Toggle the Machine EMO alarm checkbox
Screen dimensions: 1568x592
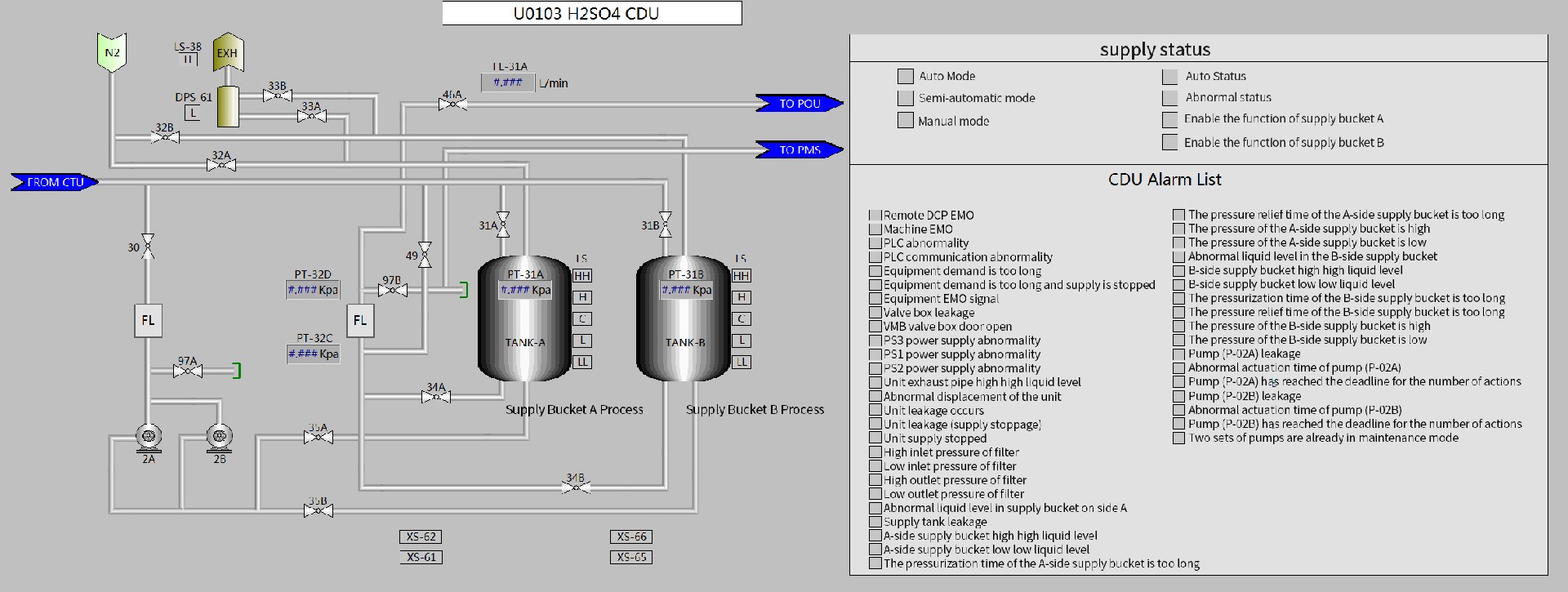(875, 229)
